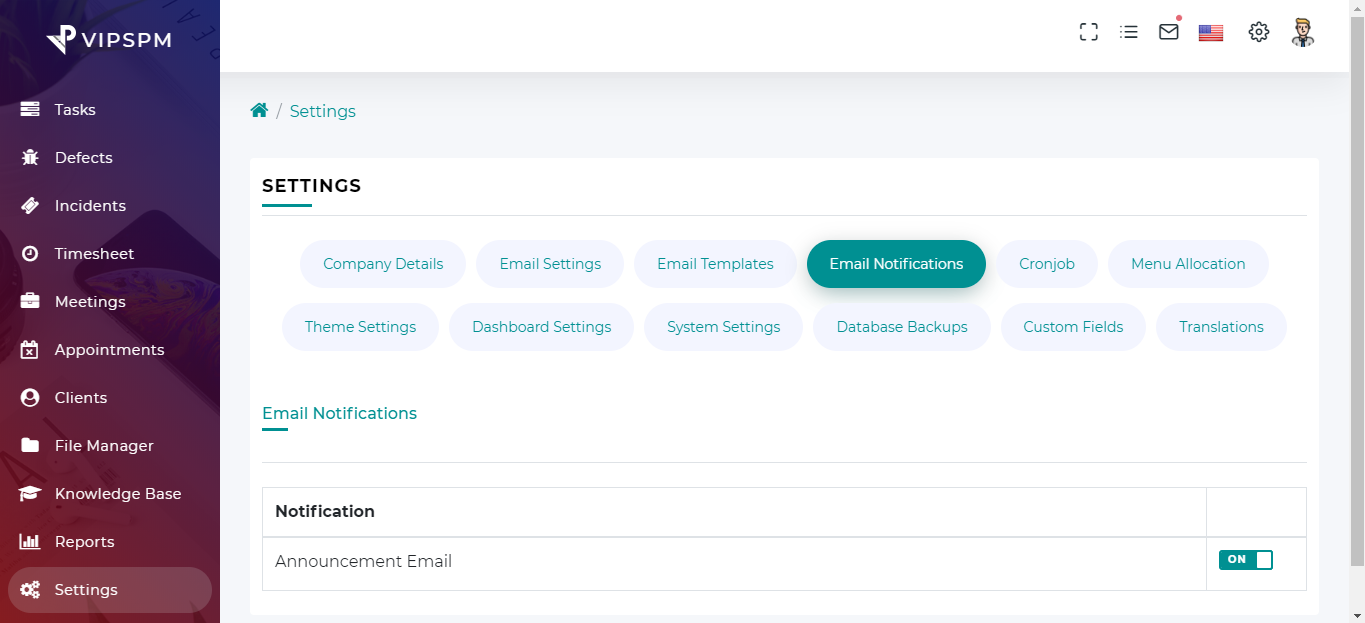The height and width of the screenshot is (623, 1365).
Task: Open Knowledge Base from the sidebar
Action: click(117, 494)
